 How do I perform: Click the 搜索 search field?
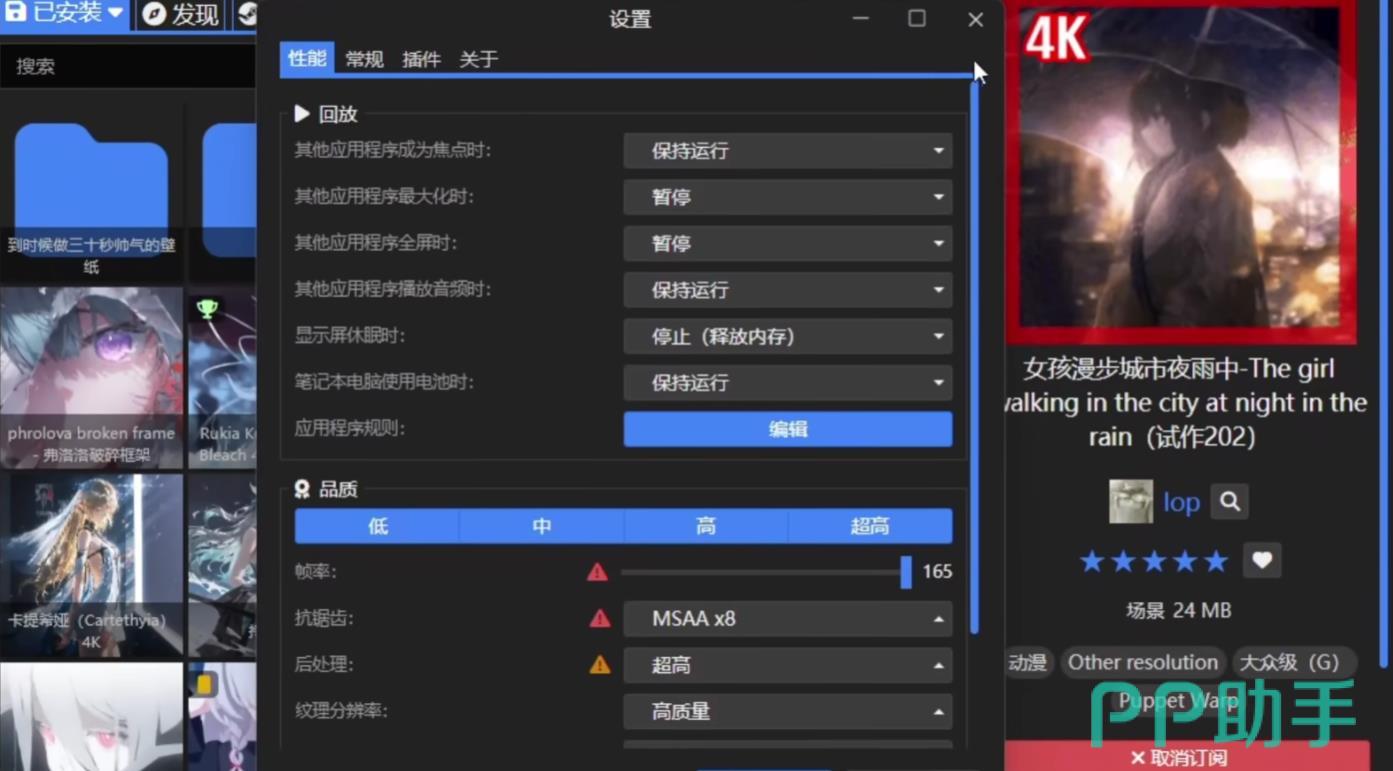pyautogui.click(x=128, y=66)
